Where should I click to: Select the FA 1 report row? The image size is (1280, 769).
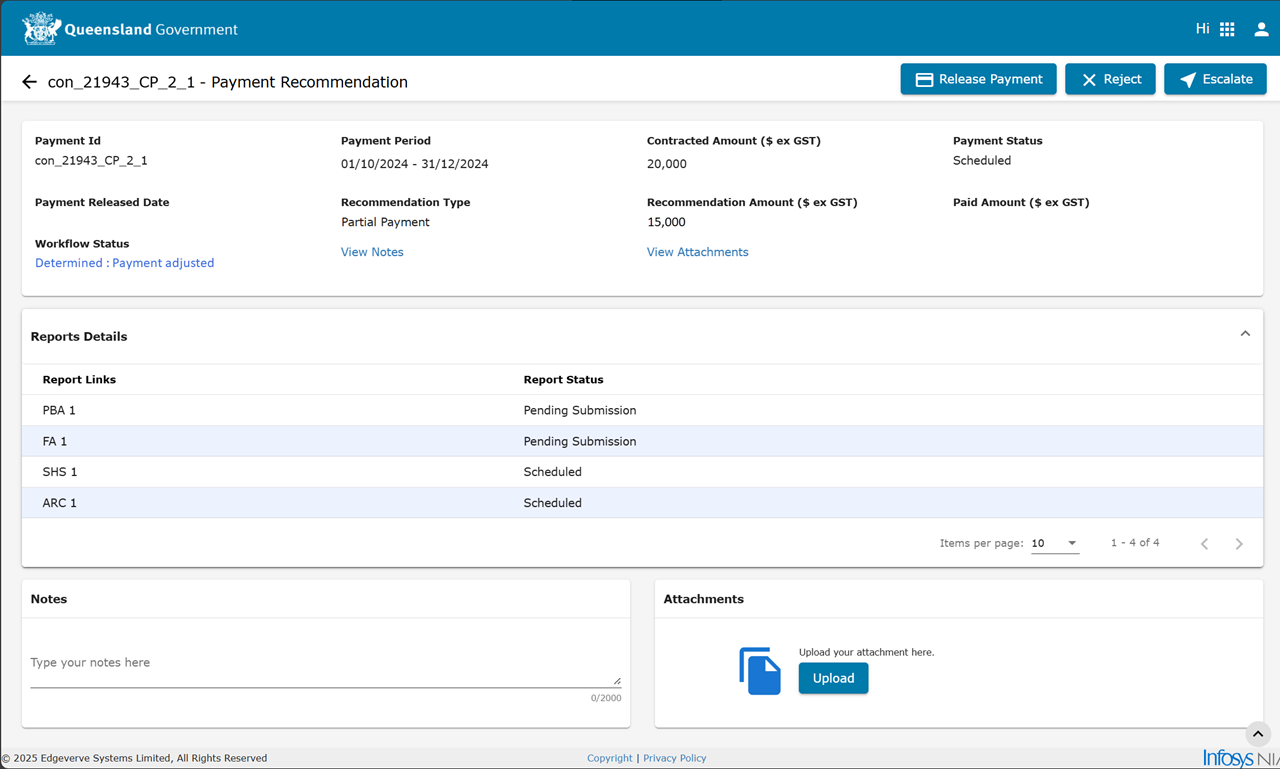point(642,441)
